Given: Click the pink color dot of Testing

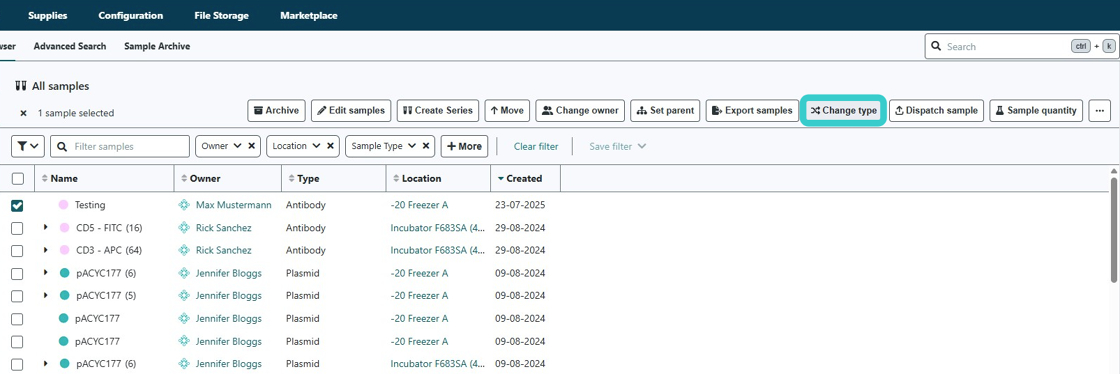Looking at the screenshot, I should coord(64,205).
